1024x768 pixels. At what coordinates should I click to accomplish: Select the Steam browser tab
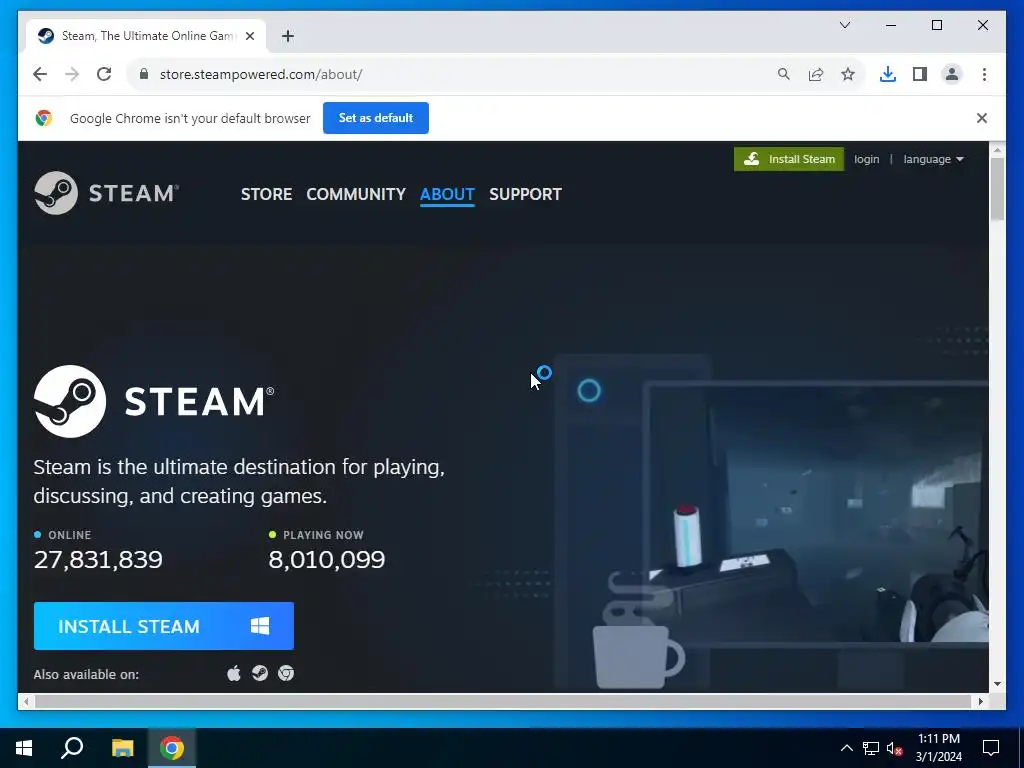[146, 36]
